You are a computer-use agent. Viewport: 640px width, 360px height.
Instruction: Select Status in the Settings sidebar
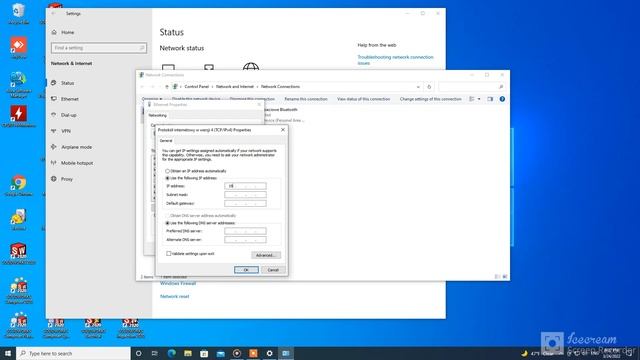pyautogui.click(x=67, y=83)
